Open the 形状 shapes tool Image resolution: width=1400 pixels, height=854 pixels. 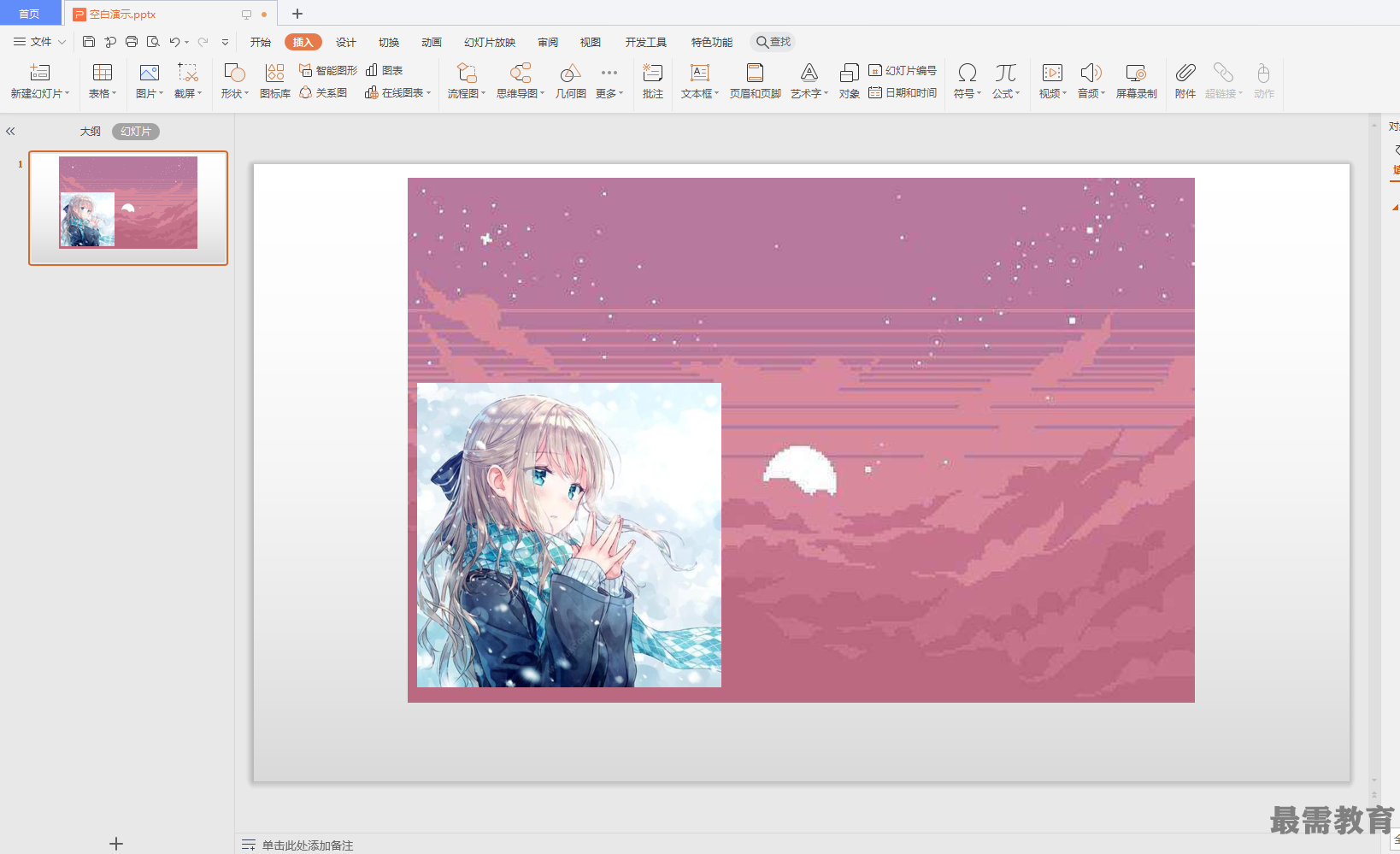pyautogui.click(x=234, y=72)
